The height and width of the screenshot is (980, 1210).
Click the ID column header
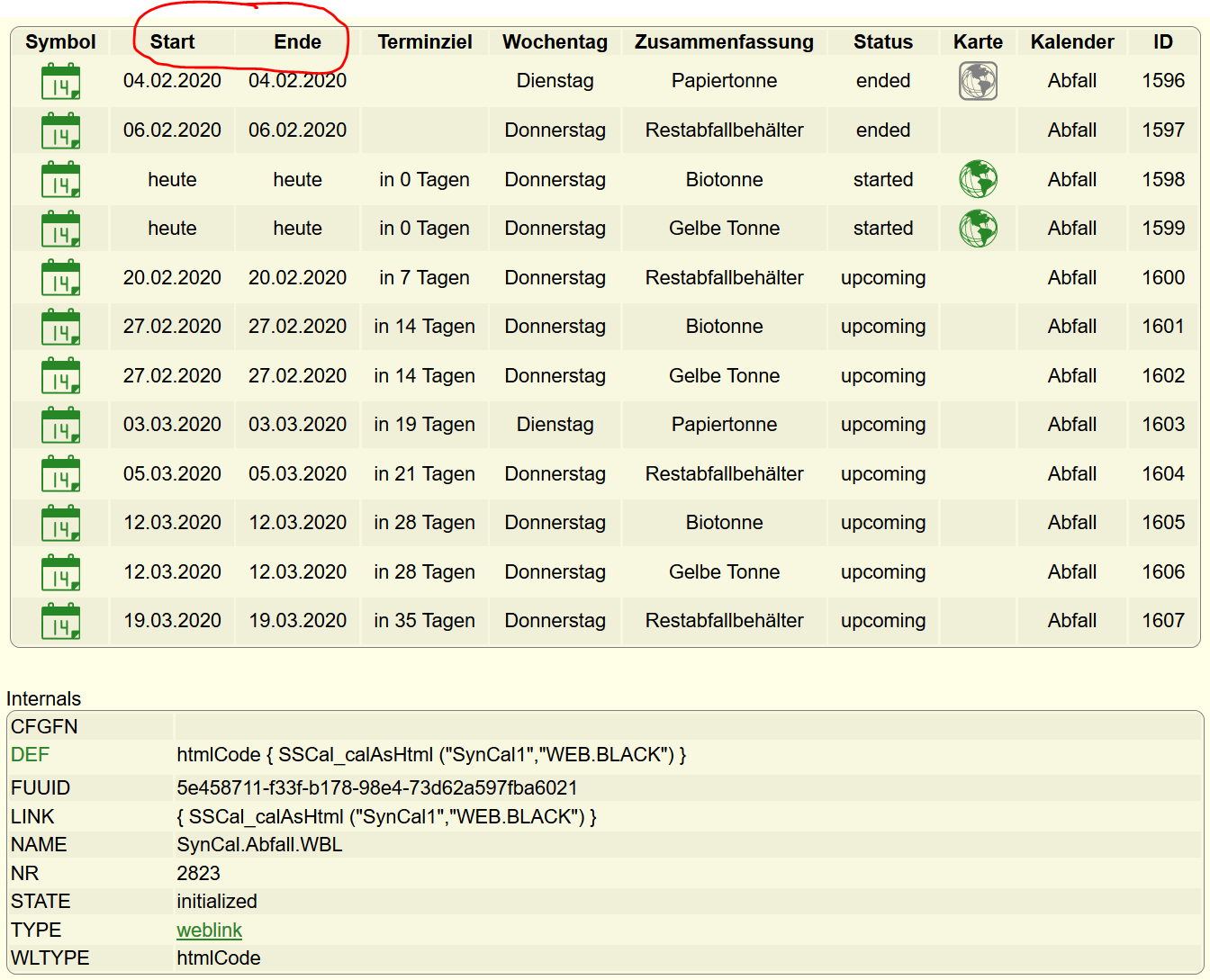(1163, 41)
